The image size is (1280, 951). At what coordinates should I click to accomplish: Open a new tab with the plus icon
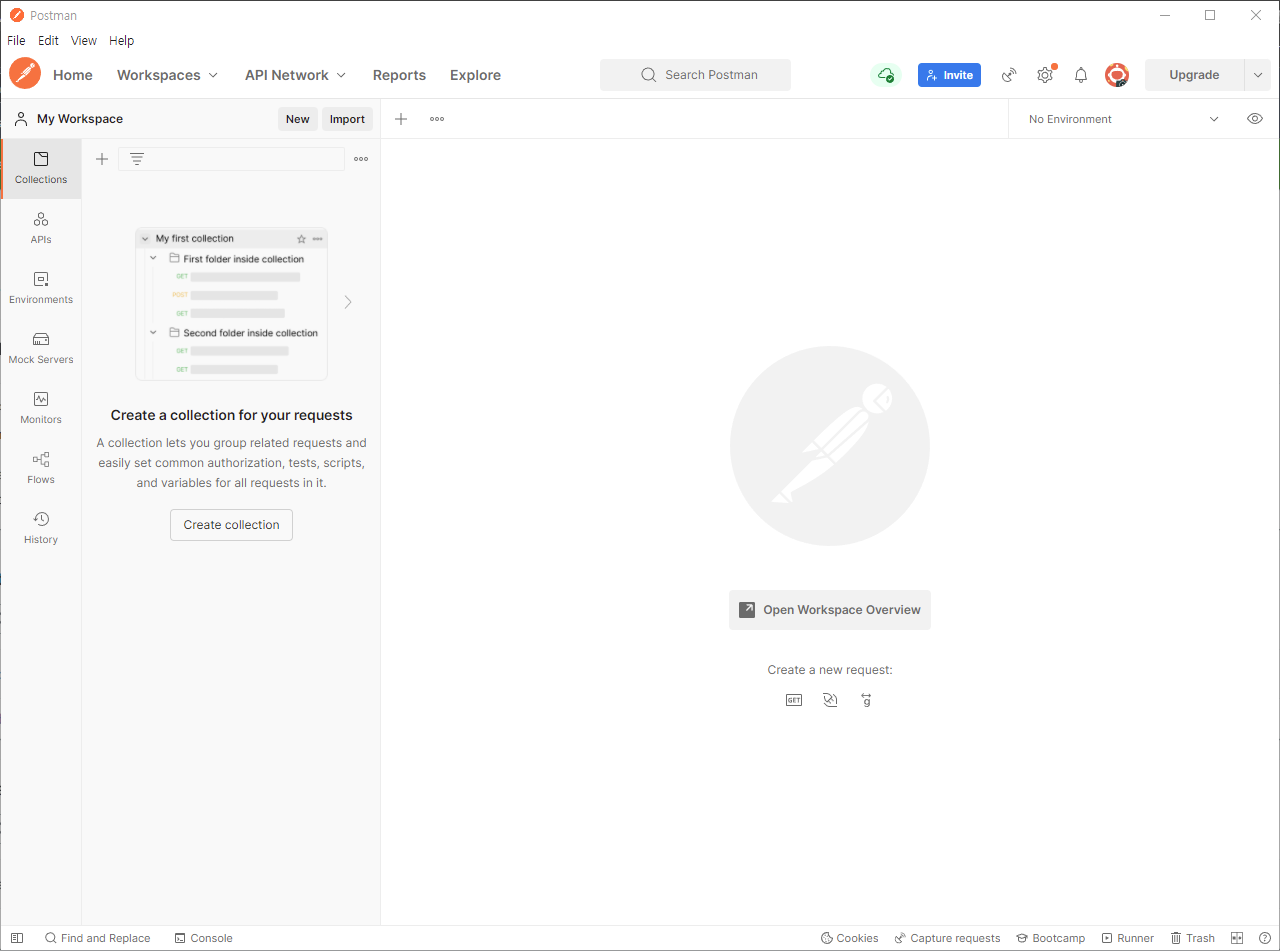(x=401, y=119)
